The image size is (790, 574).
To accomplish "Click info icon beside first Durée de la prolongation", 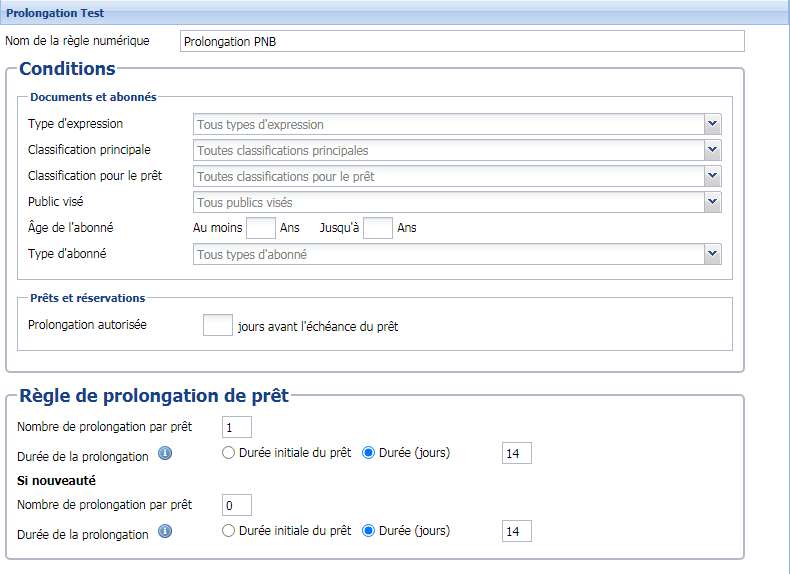I will click(166, 453).
